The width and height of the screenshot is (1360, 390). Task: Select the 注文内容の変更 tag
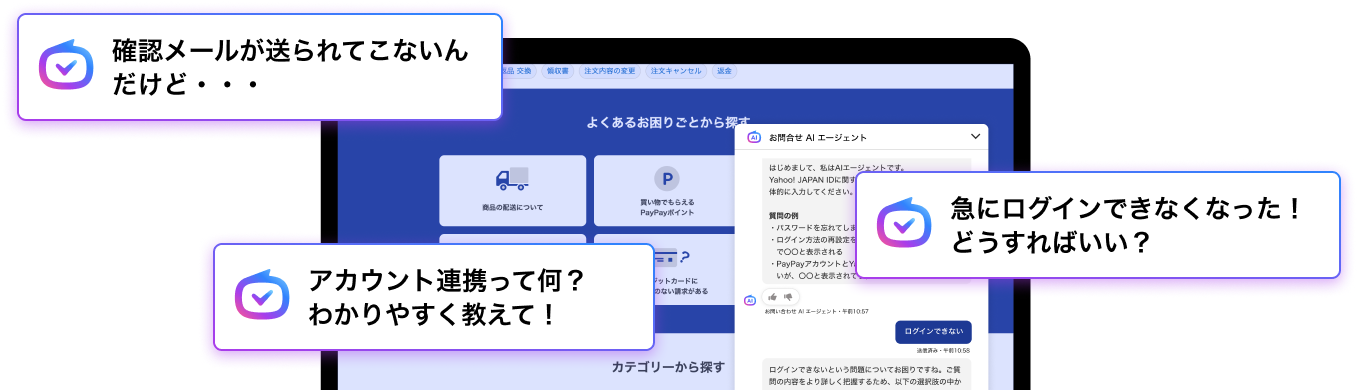click(609, 71)
